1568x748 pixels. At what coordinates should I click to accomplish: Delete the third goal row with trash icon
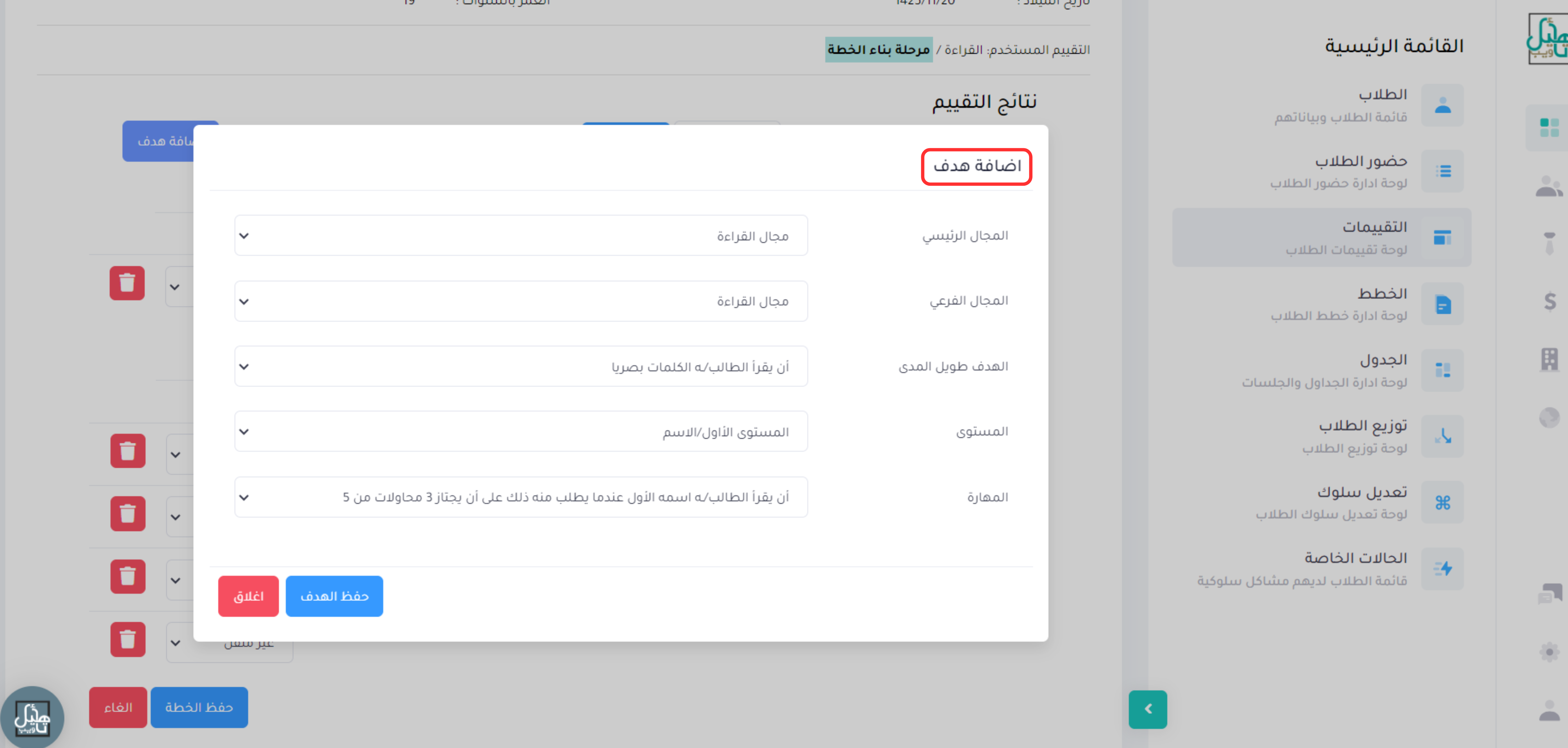pos(128,514)
